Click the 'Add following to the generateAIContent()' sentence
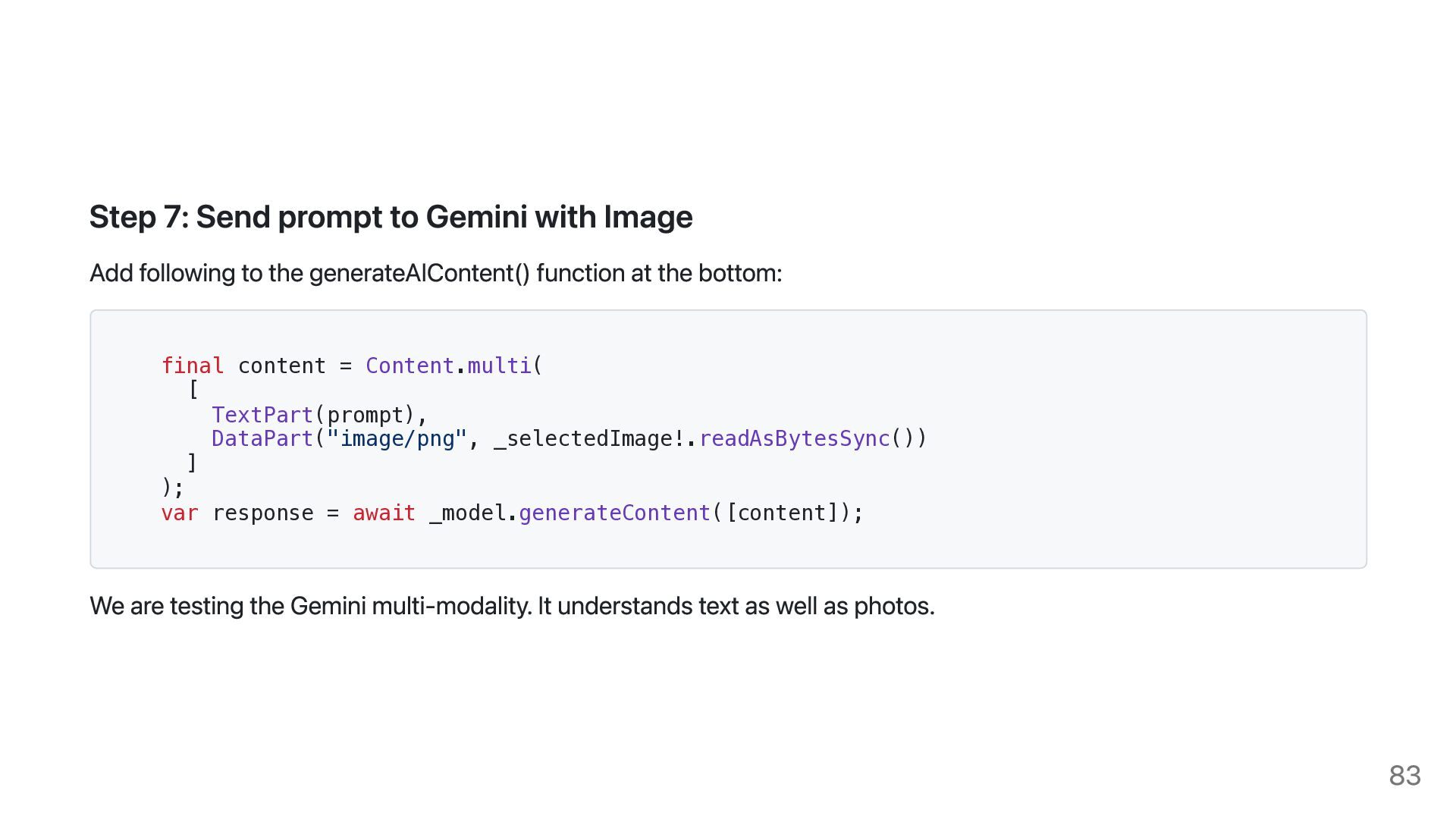Viewport: 1456px width, 819px height. (435, 273)
